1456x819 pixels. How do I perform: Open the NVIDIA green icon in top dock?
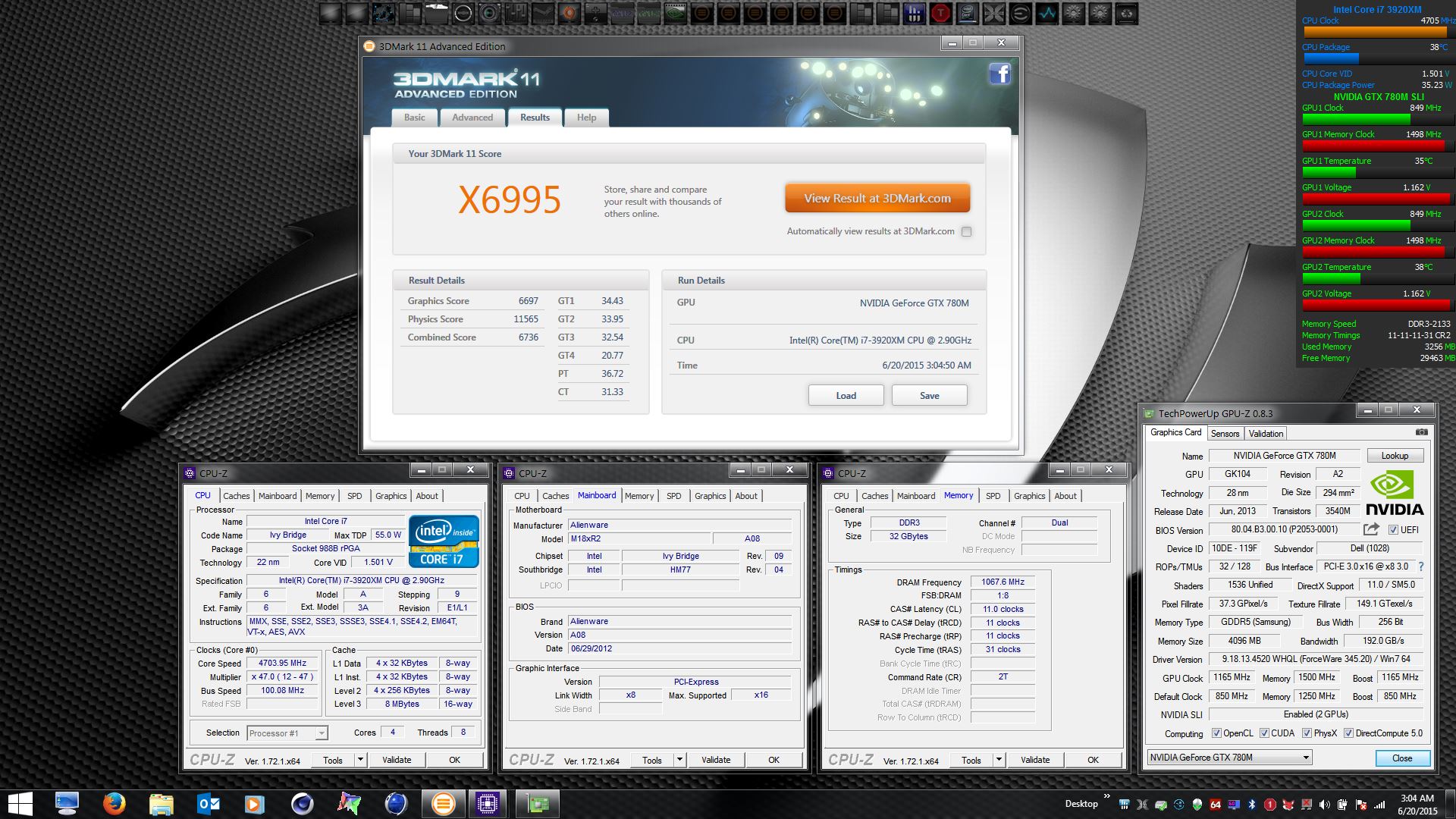(675, 13)
